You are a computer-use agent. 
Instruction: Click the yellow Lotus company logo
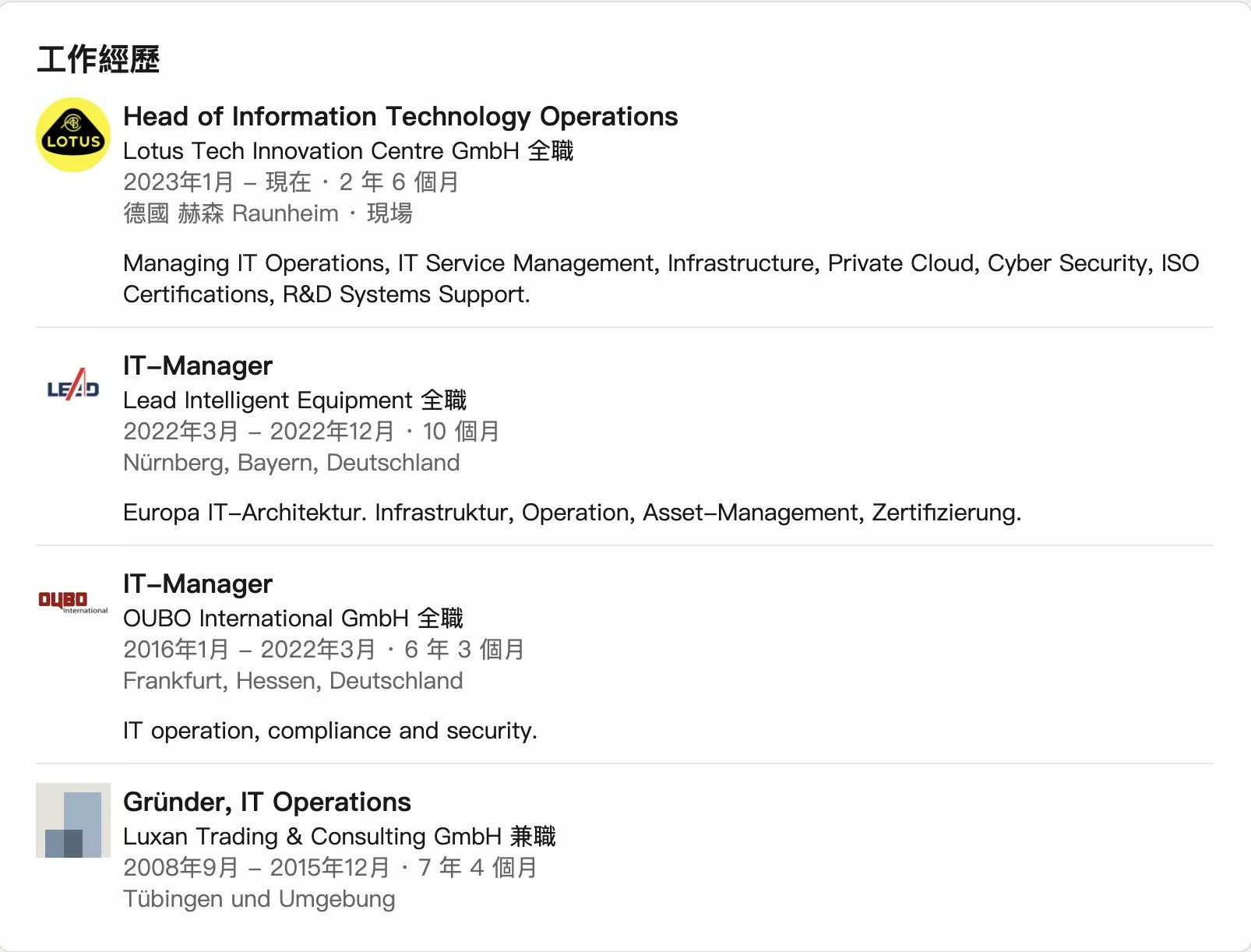[73, 135]
